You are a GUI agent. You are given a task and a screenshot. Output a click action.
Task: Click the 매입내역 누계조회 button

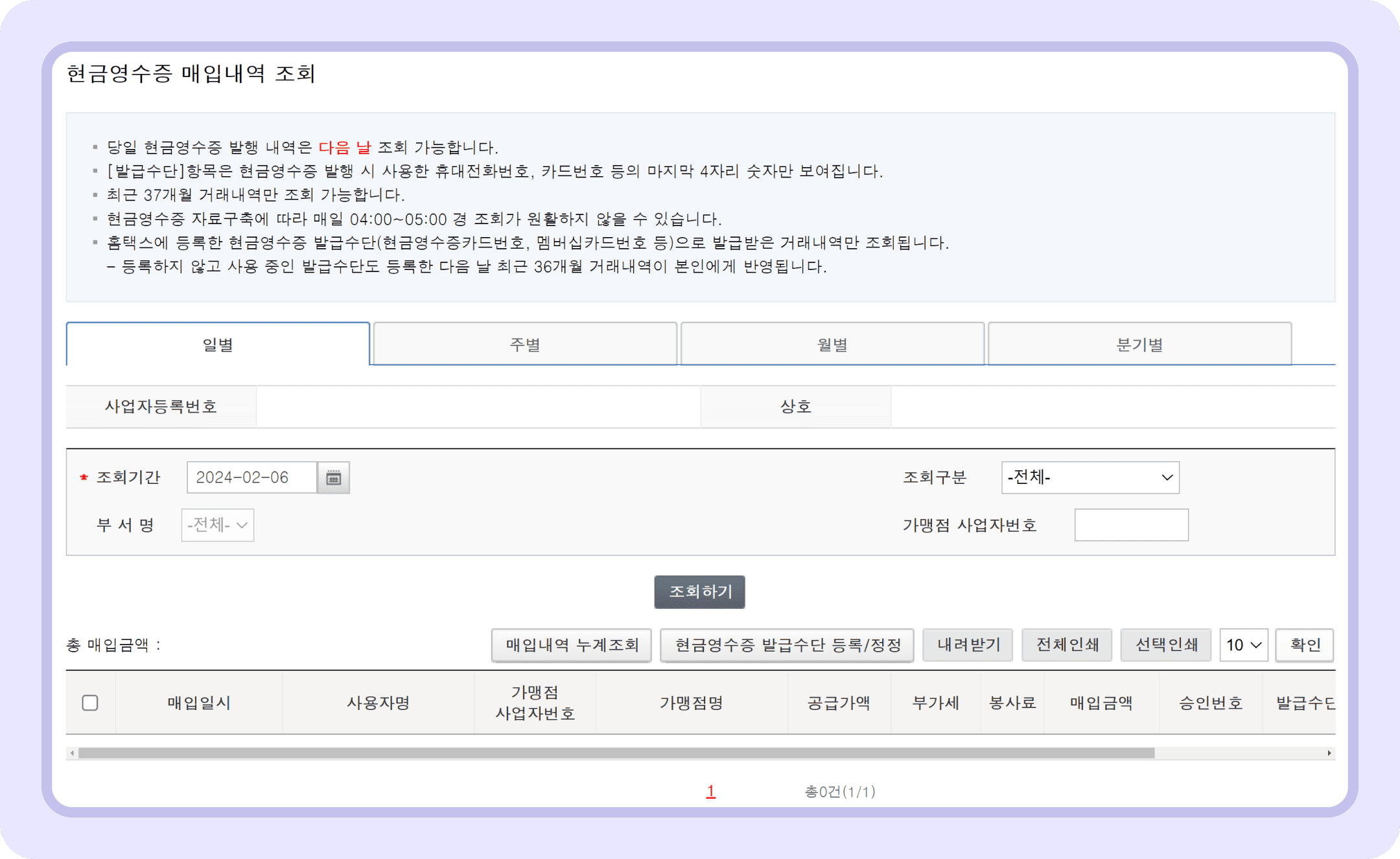[571, 645]
